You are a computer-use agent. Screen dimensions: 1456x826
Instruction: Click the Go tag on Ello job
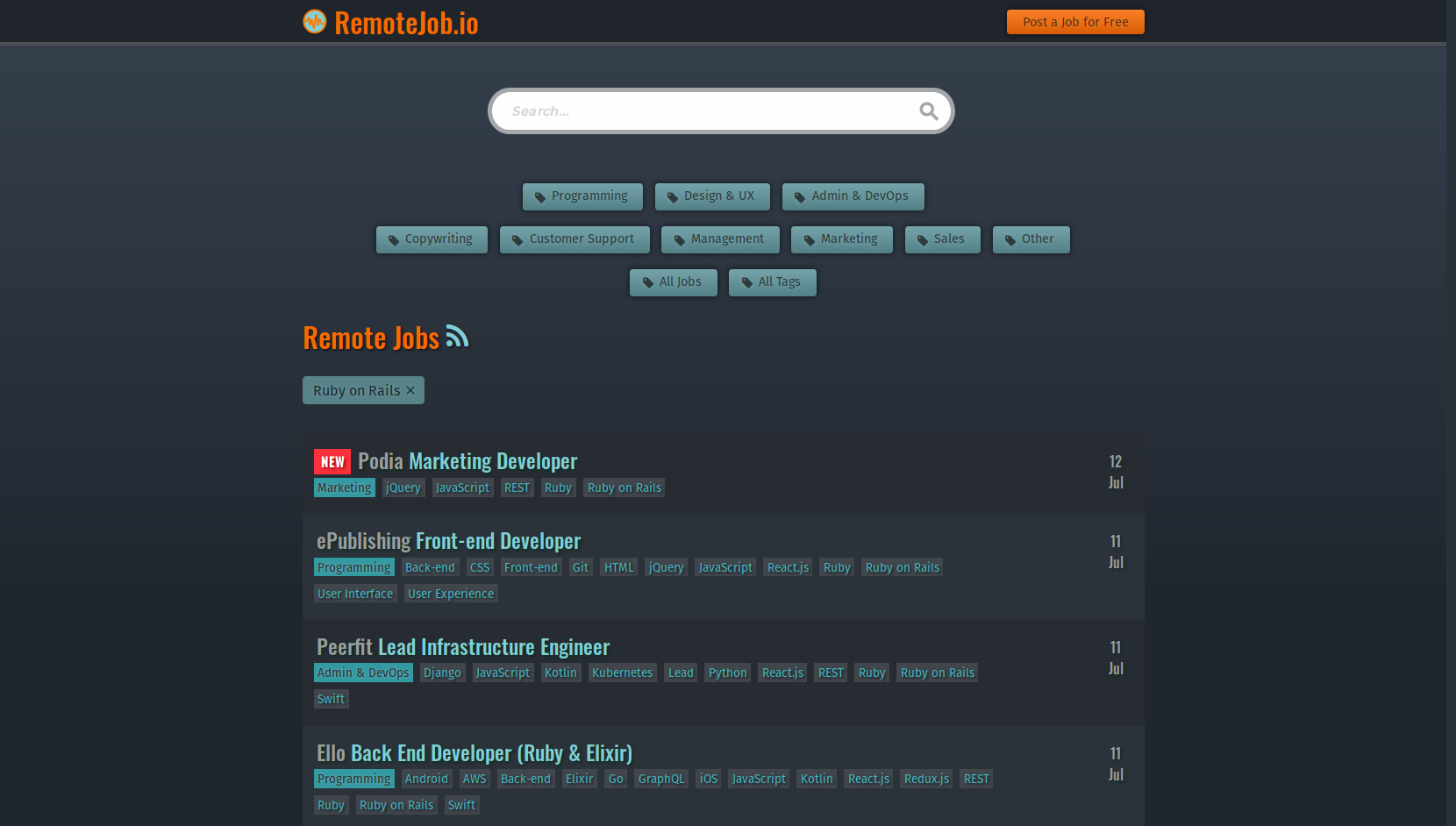click(616, 779)
